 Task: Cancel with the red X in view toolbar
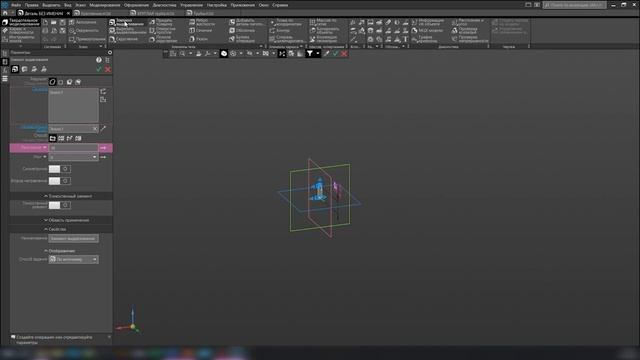coord(344,53)
